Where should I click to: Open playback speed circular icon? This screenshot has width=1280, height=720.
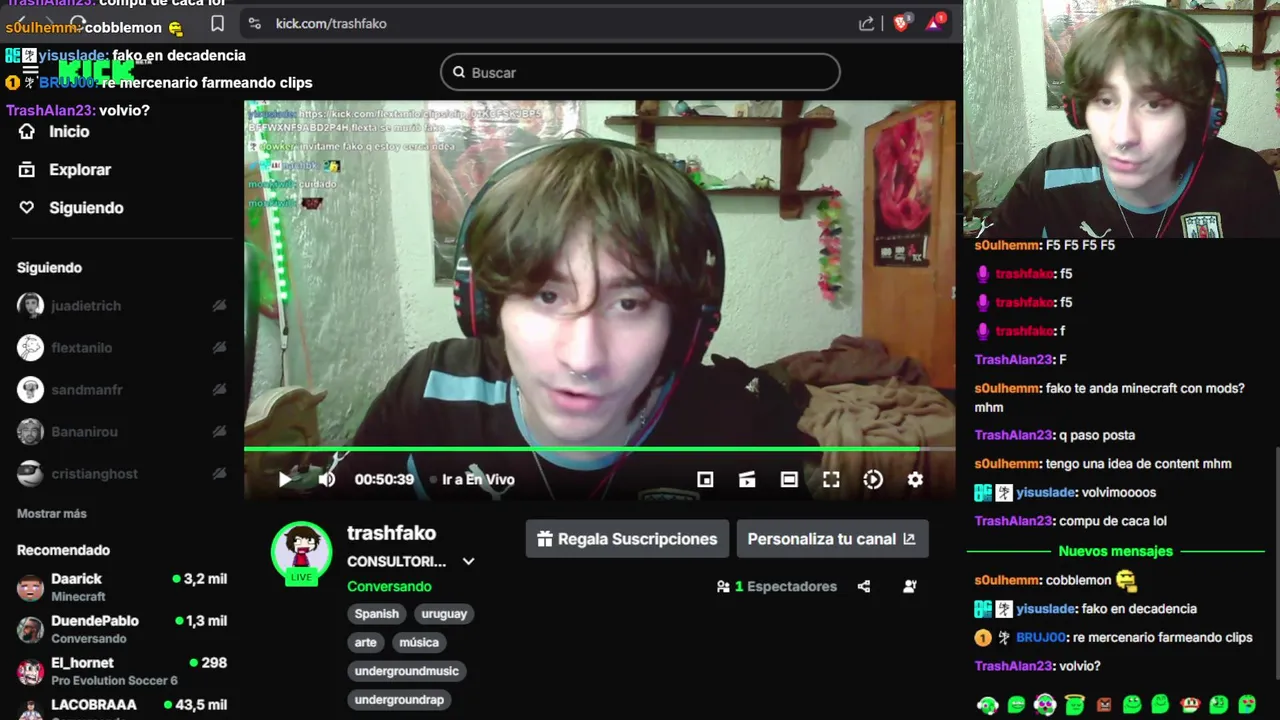coord(873,479)
